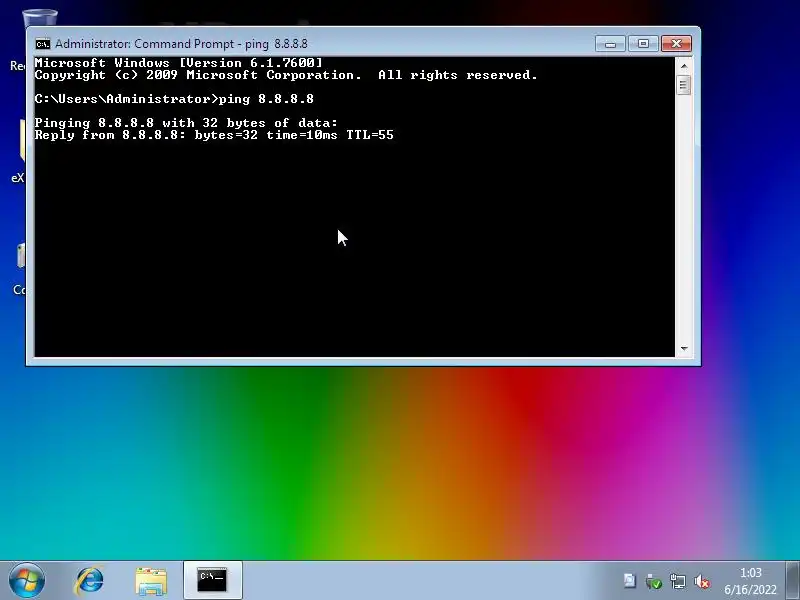Click the scrollbar up arrow in Command Prompt

[684, 66]
